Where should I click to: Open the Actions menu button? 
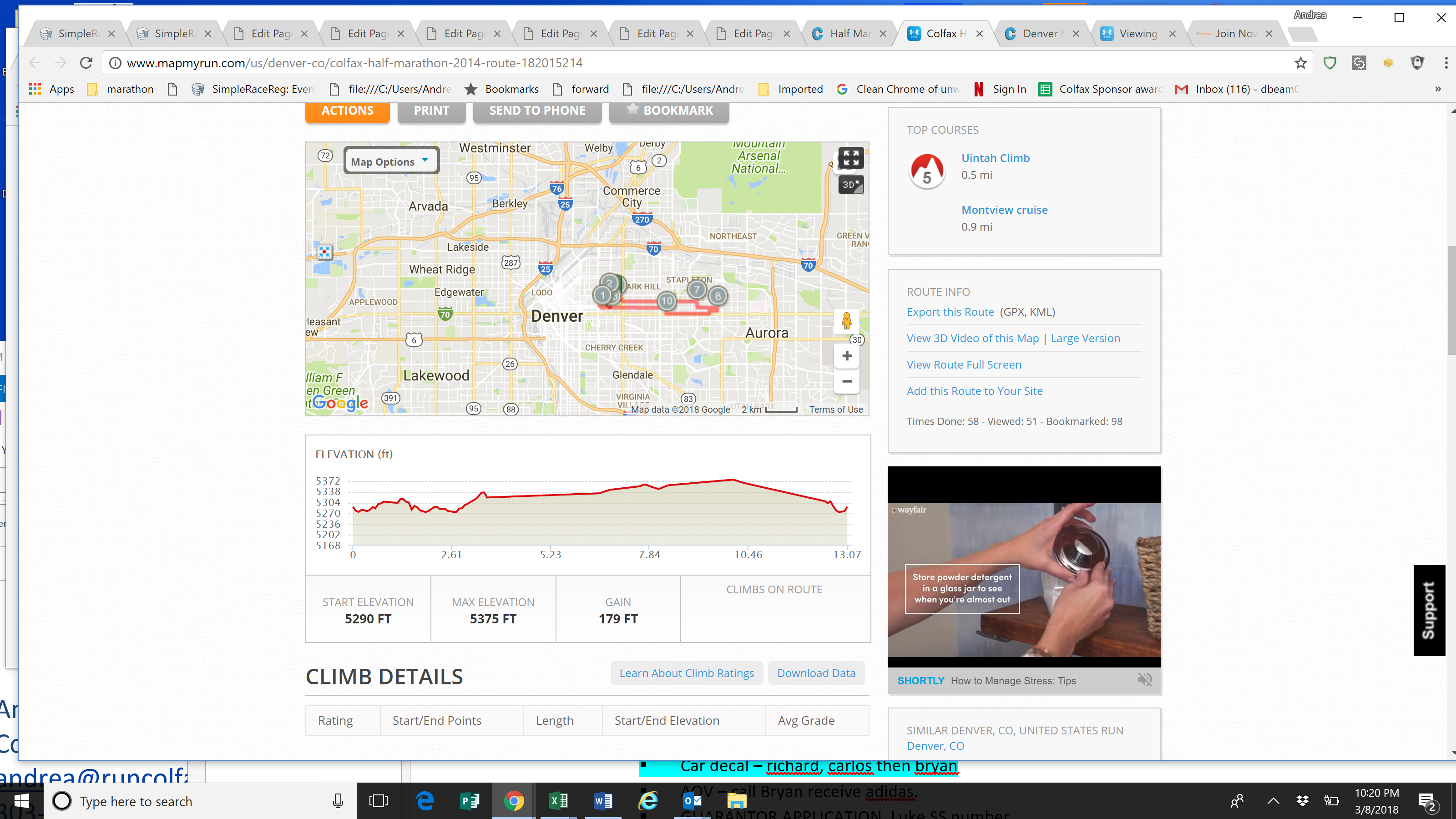coord(347,111)
